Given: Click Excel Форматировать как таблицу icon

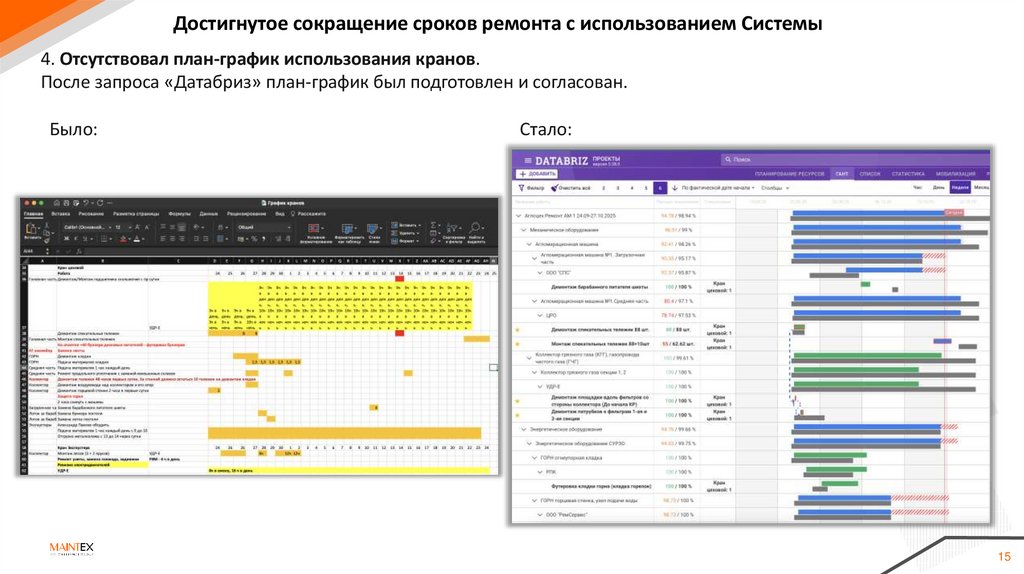Looking at the screenshot, I should pyautogui.click(x=347, y=228).
